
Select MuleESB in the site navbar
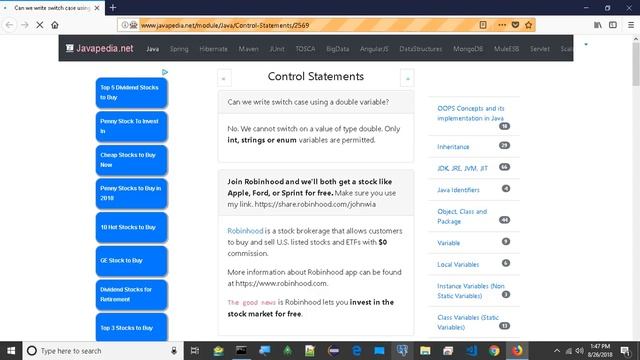(x=506, y=49)
